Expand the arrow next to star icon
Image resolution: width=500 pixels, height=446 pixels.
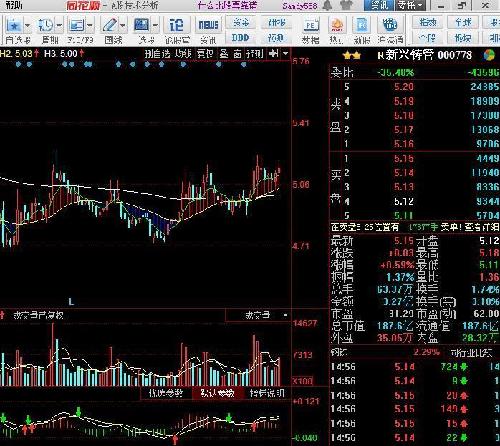pyautogui.click(x=27, y=25)
